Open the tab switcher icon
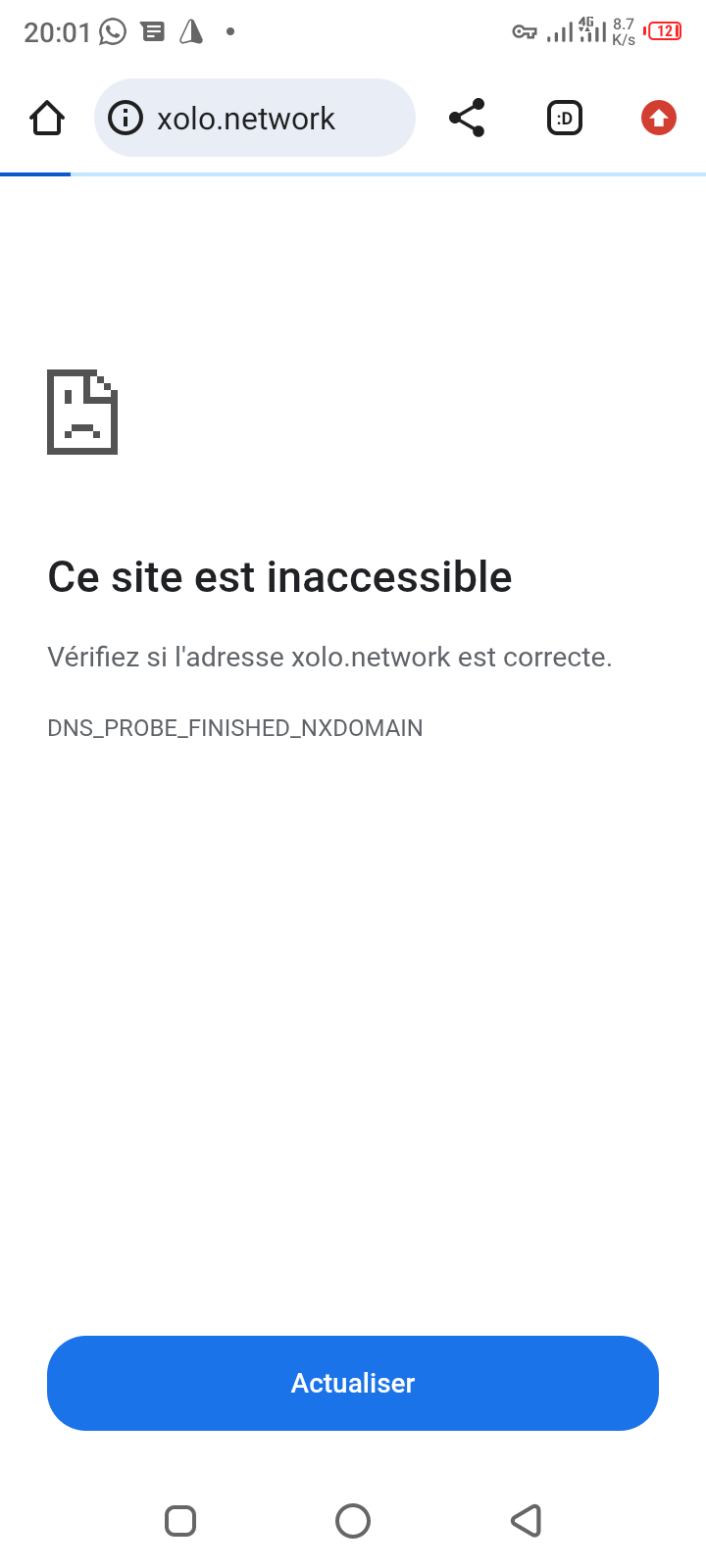 click(x=565, y=119)
